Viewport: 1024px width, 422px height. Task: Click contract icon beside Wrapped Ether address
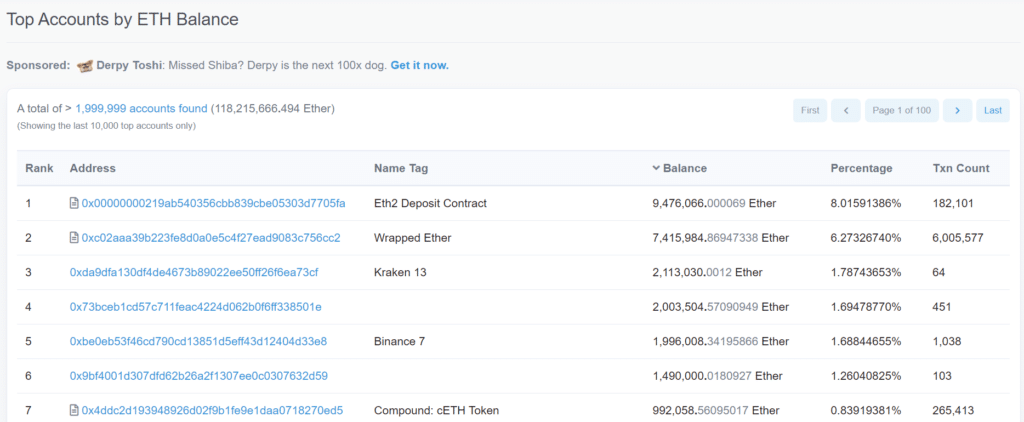(x=74, y=238)
